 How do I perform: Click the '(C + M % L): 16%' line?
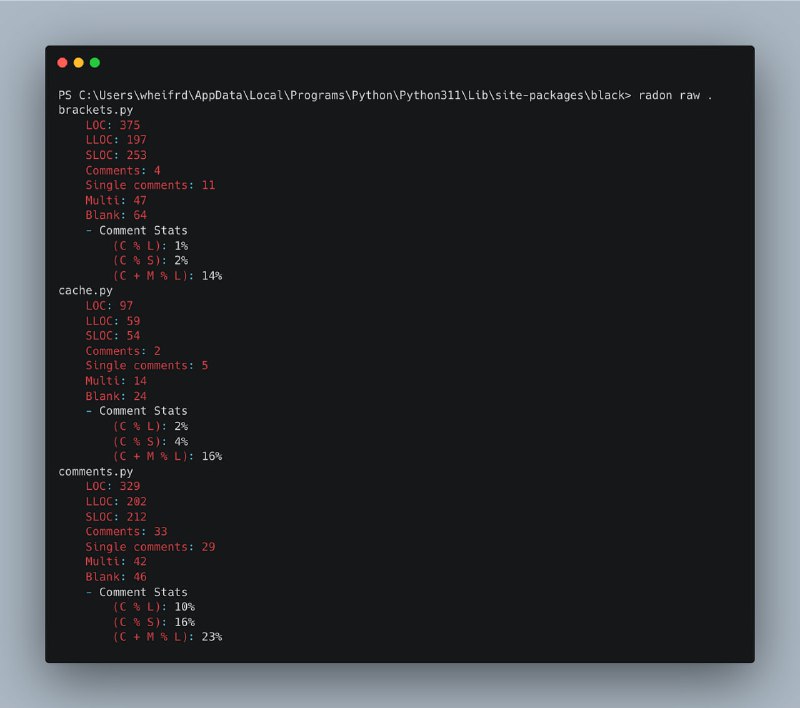pyautogui.click(x=168, y=457)
